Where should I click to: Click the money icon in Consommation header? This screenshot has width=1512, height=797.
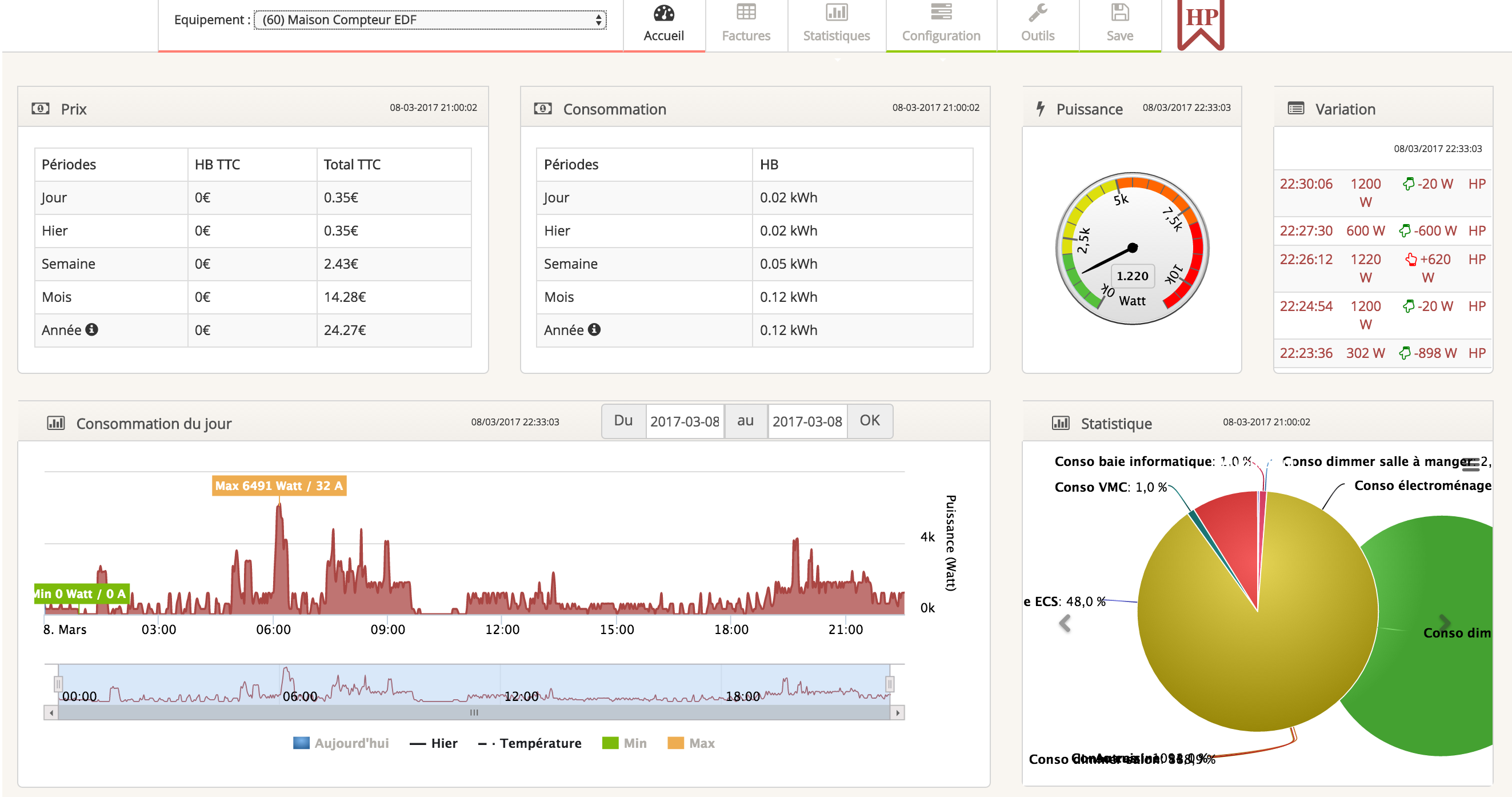click(542, 109)
